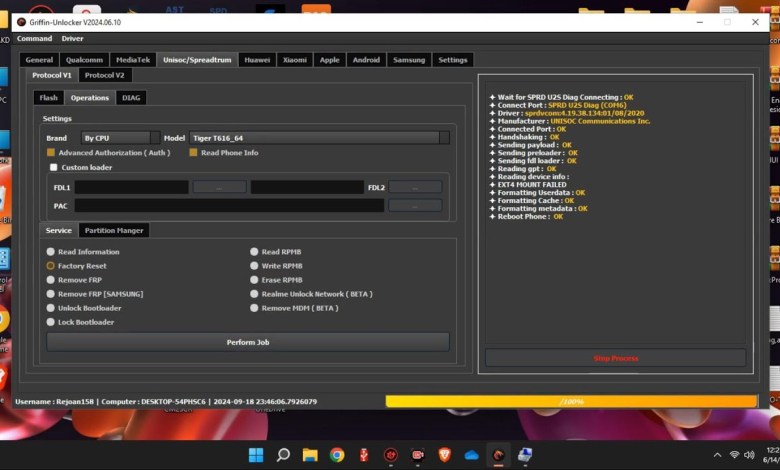The height and width of the screenshot is (470, 780).
Task: Click the Griffin-Unlocker icon in taskbar
Action: (x=499, y=455)
